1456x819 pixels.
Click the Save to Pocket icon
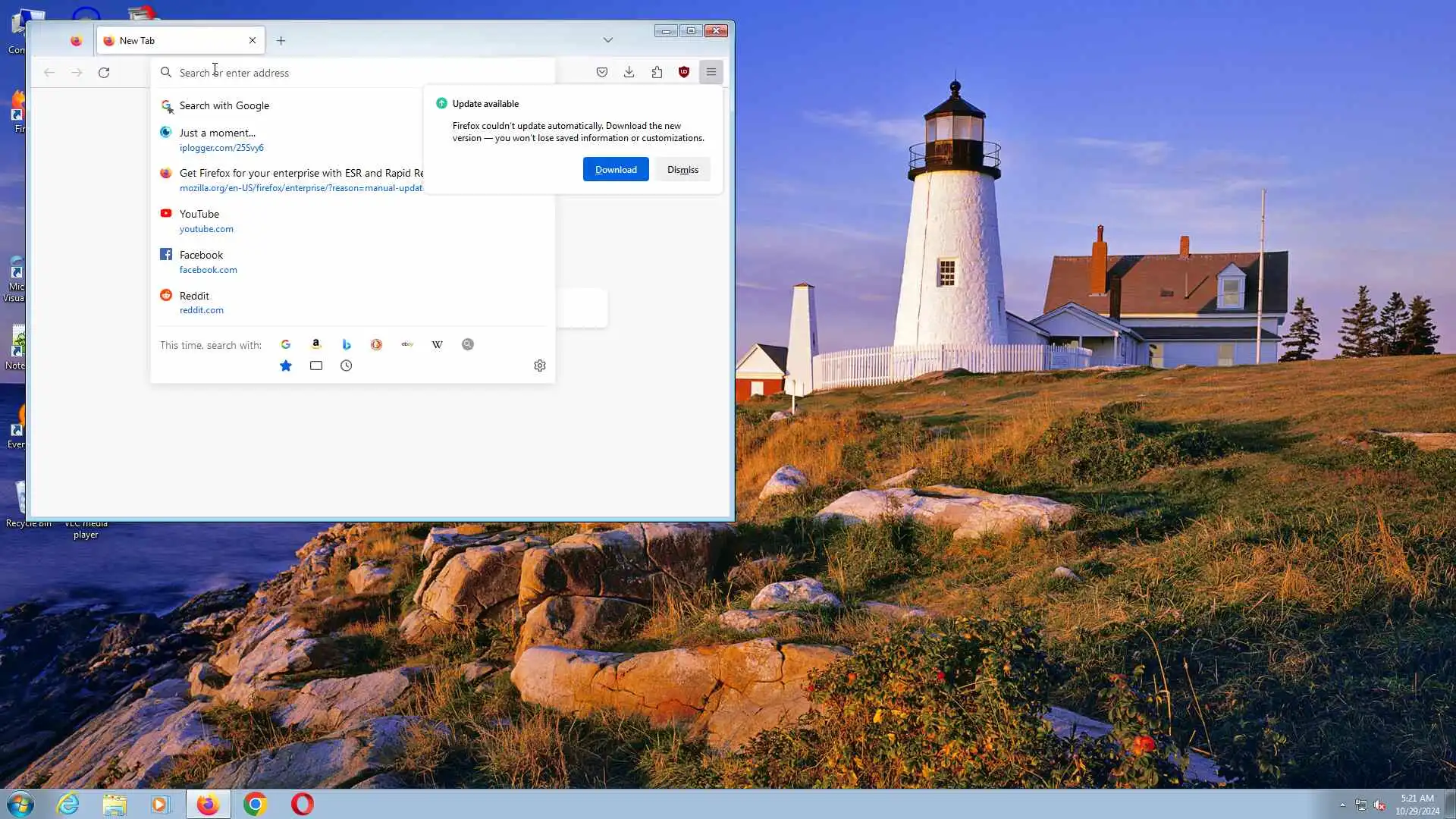tap(601, 72)
